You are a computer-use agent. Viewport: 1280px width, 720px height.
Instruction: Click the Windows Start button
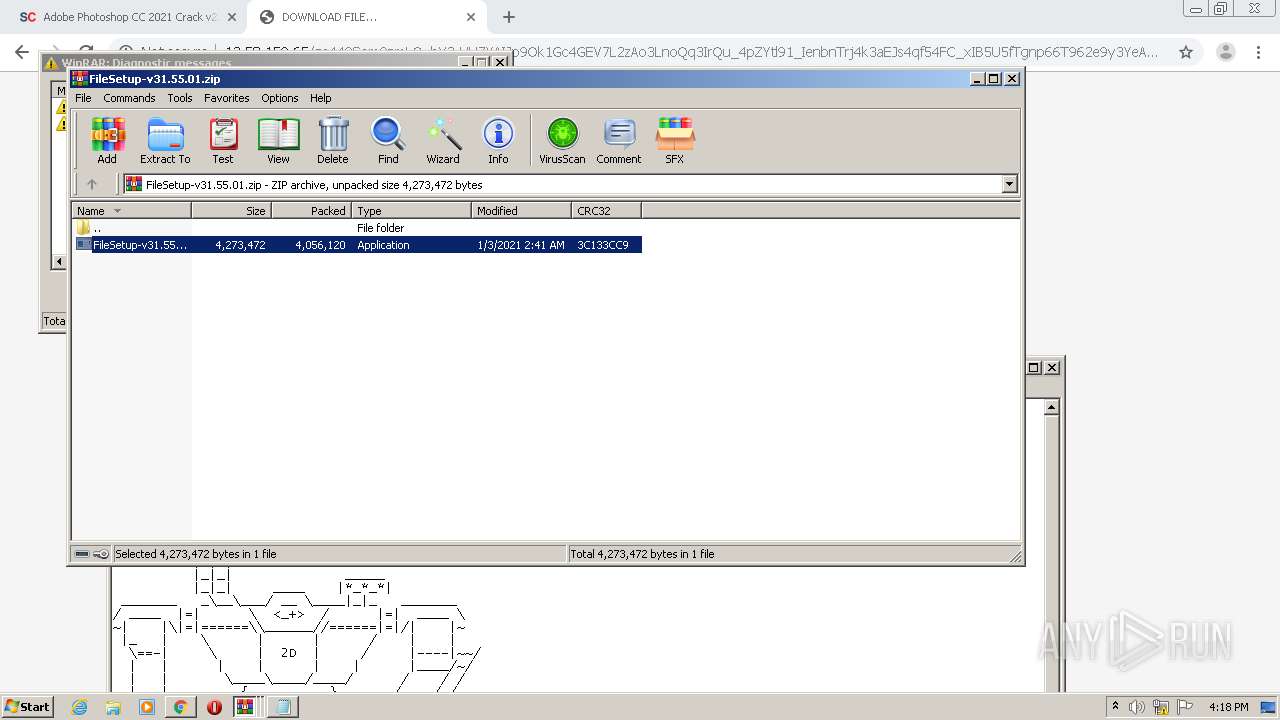point(28,706)
